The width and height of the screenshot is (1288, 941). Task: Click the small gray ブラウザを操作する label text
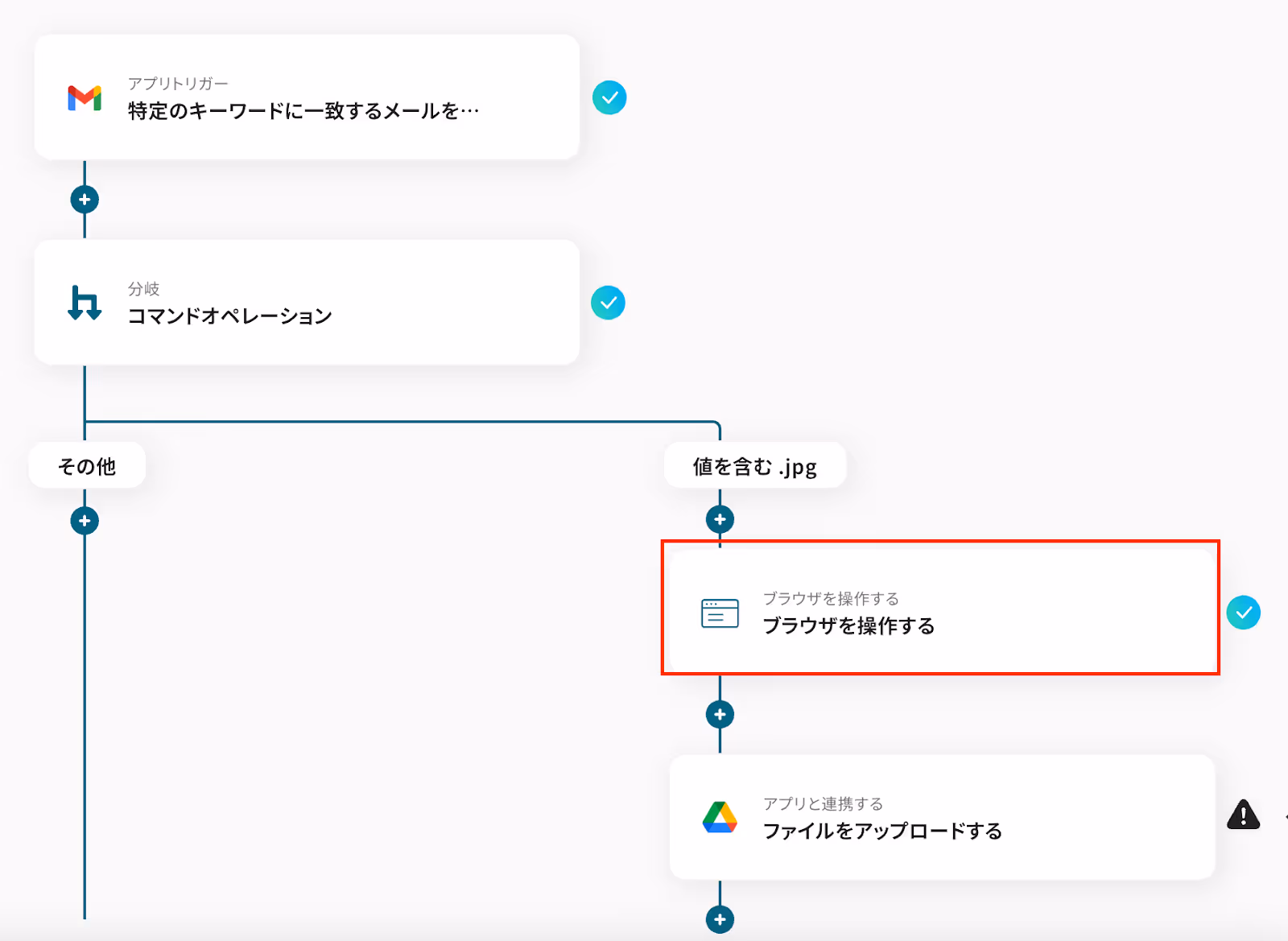(x=831, y=598)
